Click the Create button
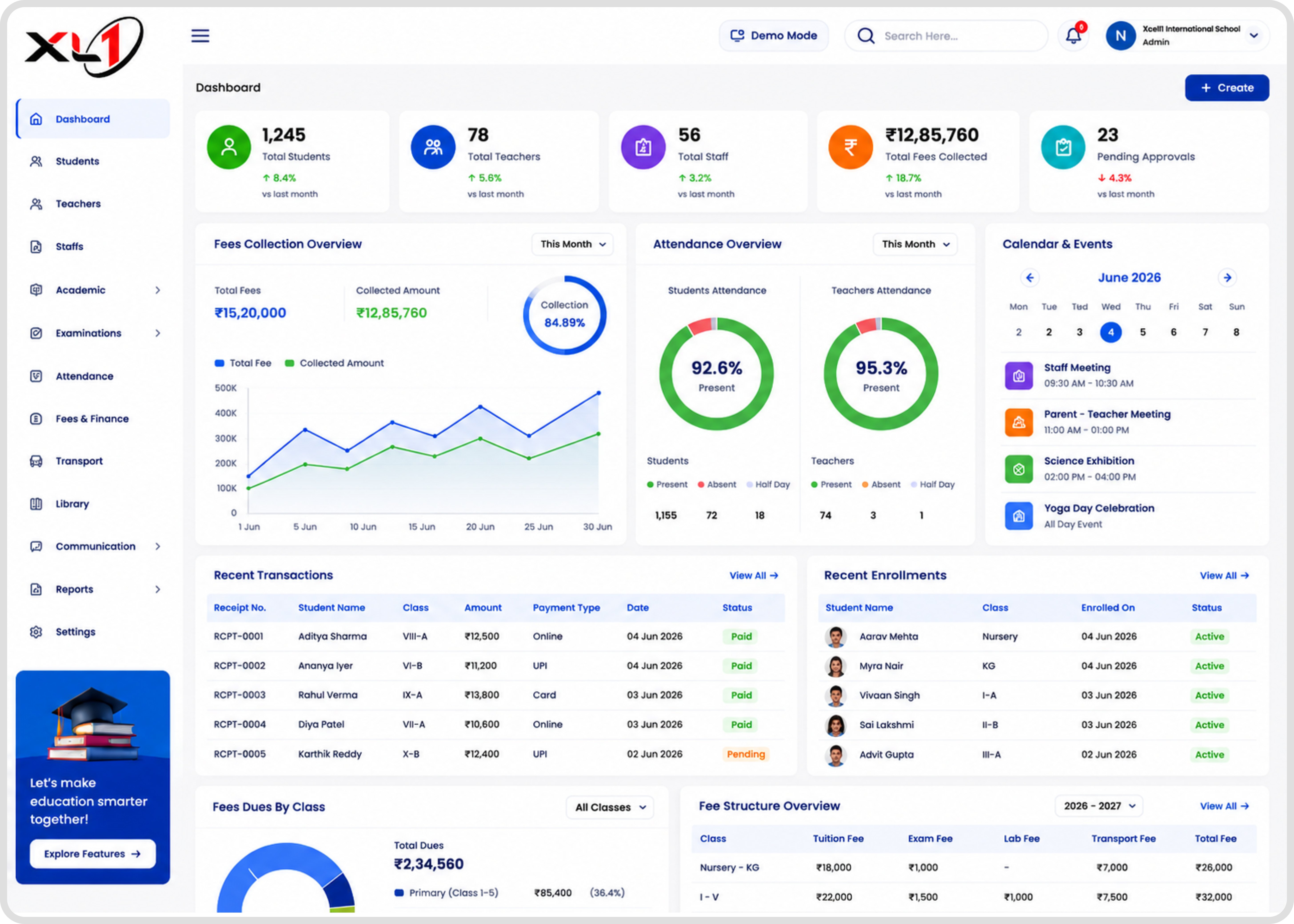1294x924 pixels. point(1227,88)
